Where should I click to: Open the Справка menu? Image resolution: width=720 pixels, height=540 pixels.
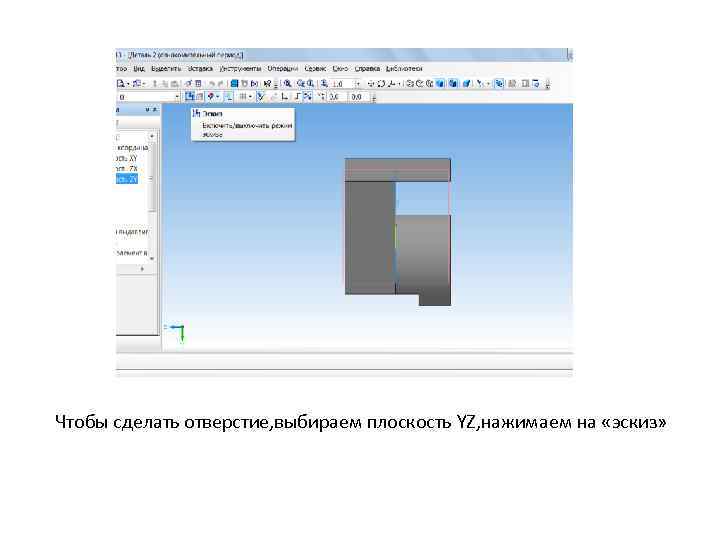pyautogui.click(x=367, y=68)
